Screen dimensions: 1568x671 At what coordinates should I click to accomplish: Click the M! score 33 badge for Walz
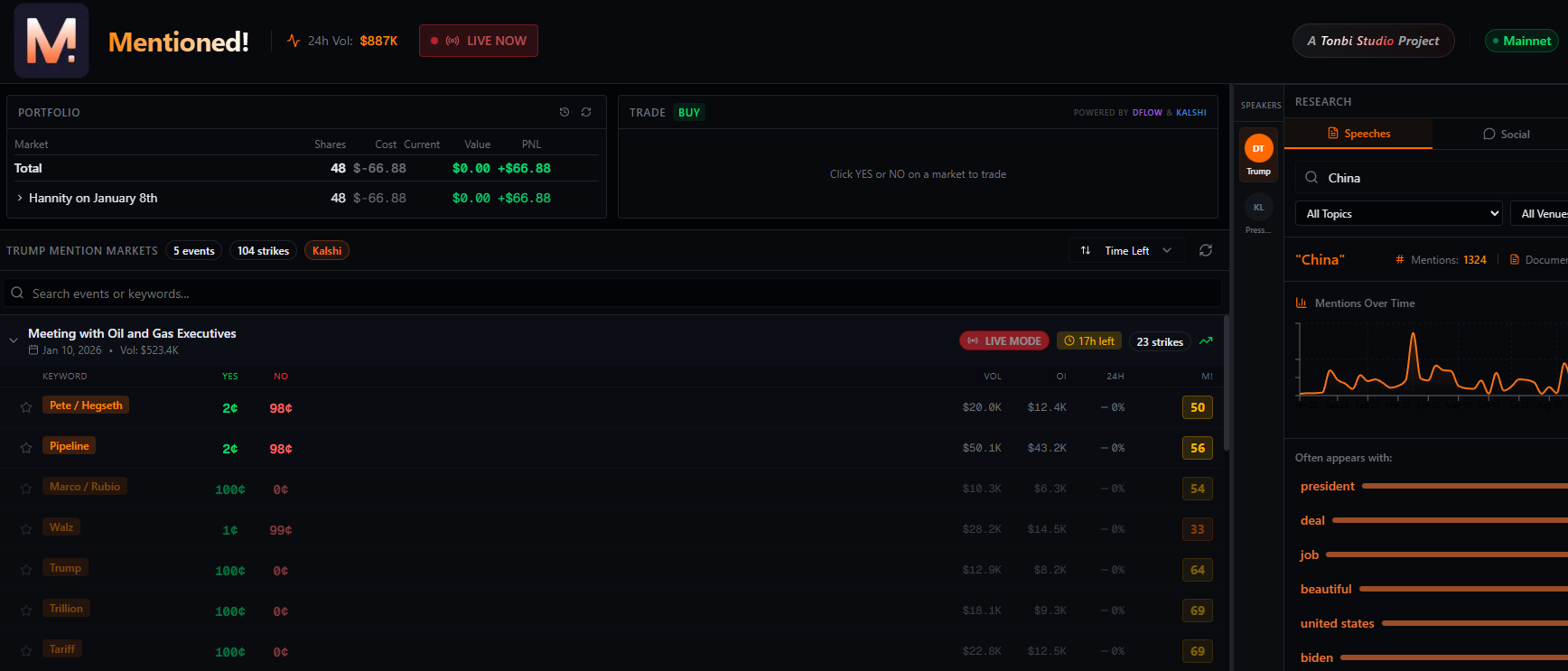pos(1198,529)
